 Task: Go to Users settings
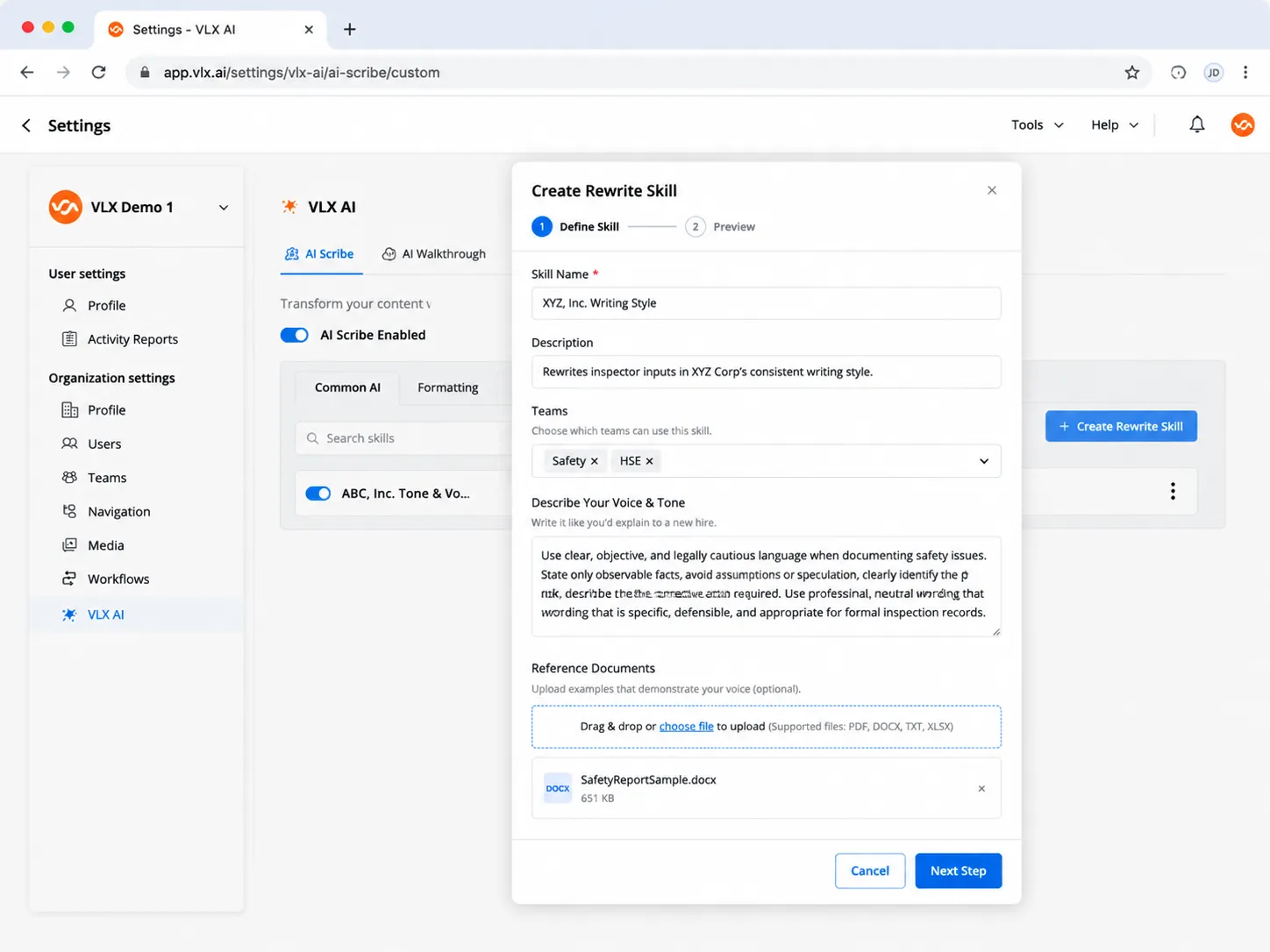click(x=91, y=444)
